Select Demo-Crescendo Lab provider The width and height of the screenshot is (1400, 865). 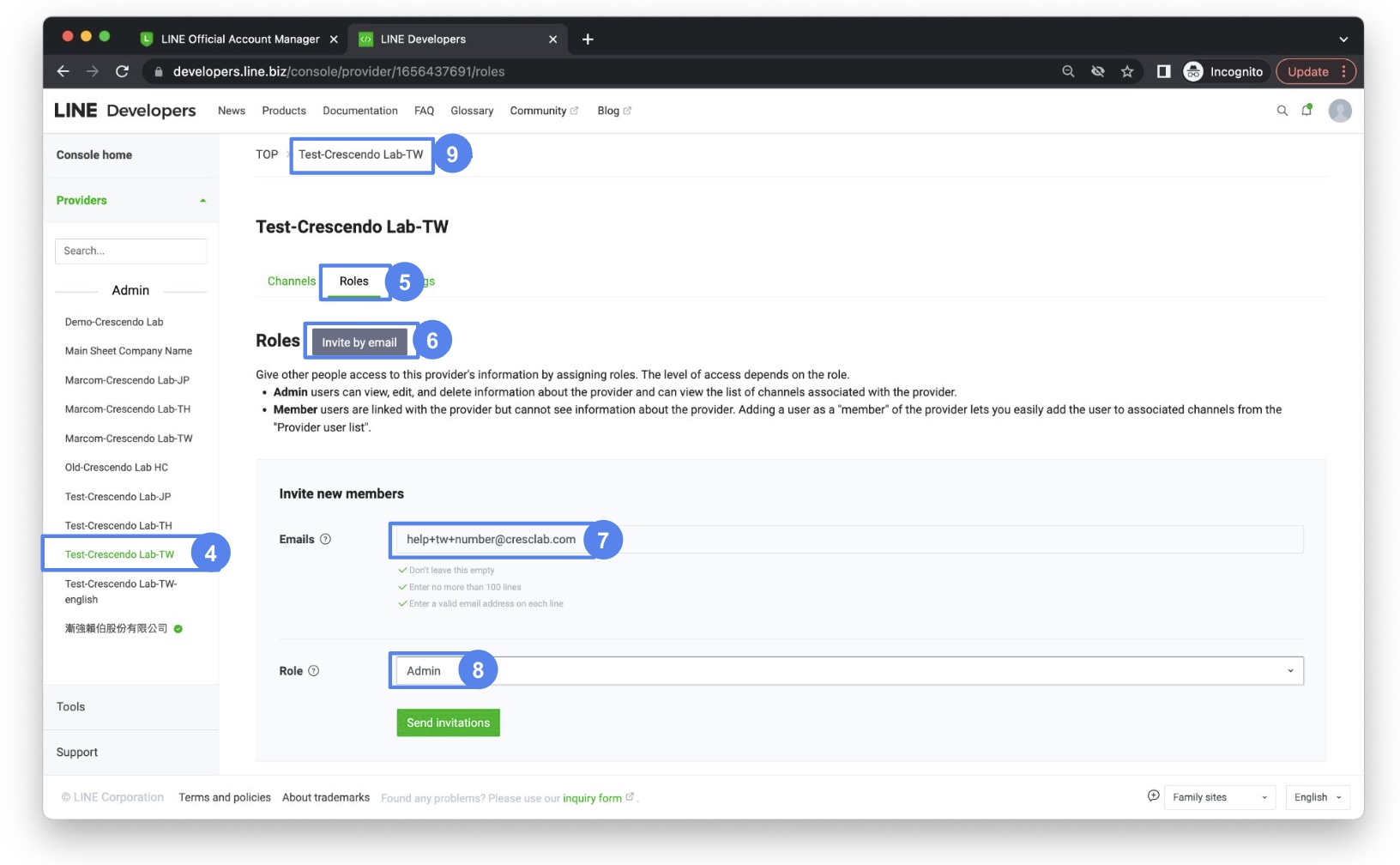point(114,322)
